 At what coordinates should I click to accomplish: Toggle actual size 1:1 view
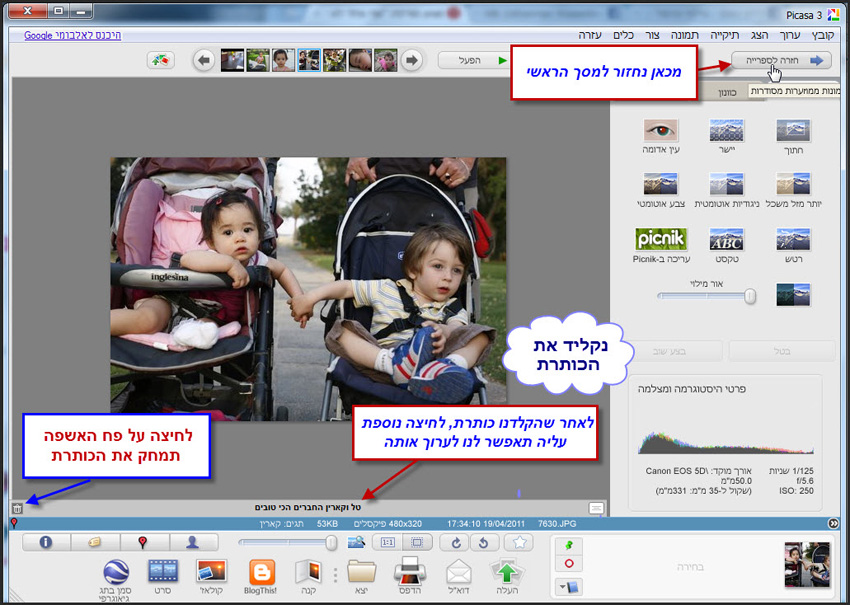click(387, 542)
